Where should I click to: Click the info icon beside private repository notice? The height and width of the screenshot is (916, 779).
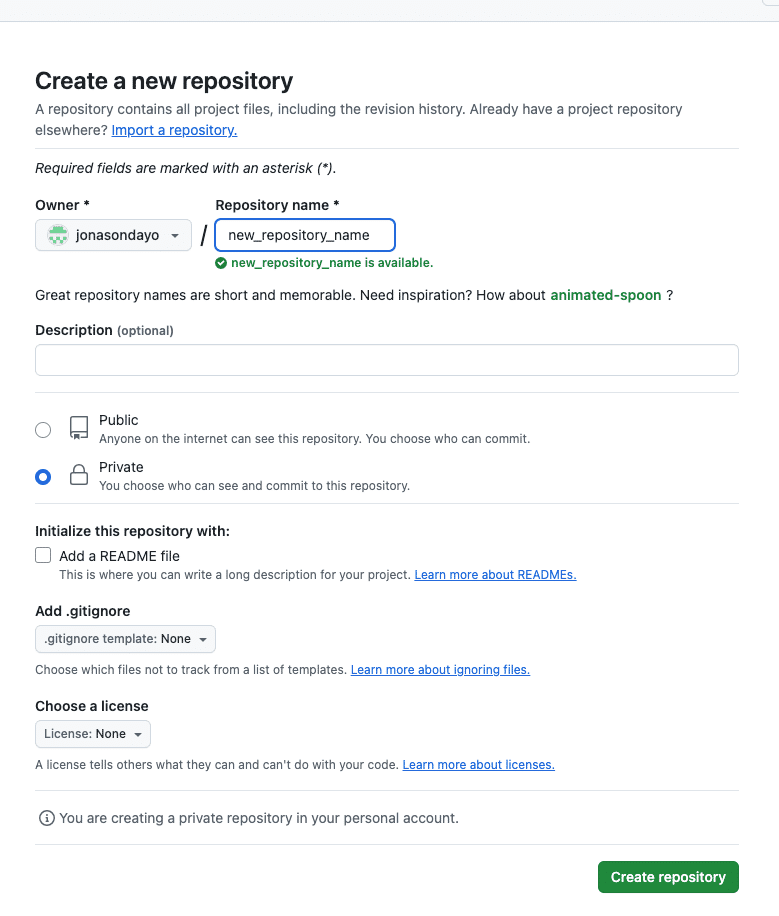(x=47, y=818)
